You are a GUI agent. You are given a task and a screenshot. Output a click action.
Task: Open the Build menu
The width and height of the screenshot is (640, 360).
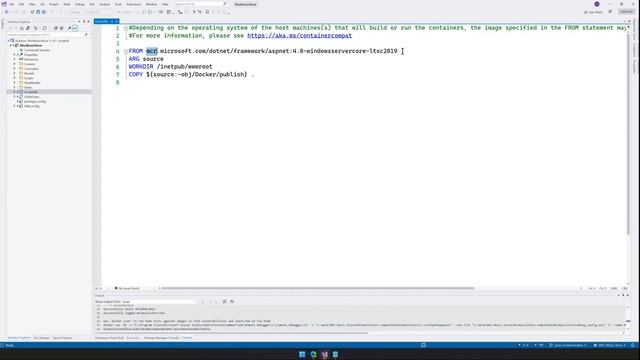pos(67,4)
